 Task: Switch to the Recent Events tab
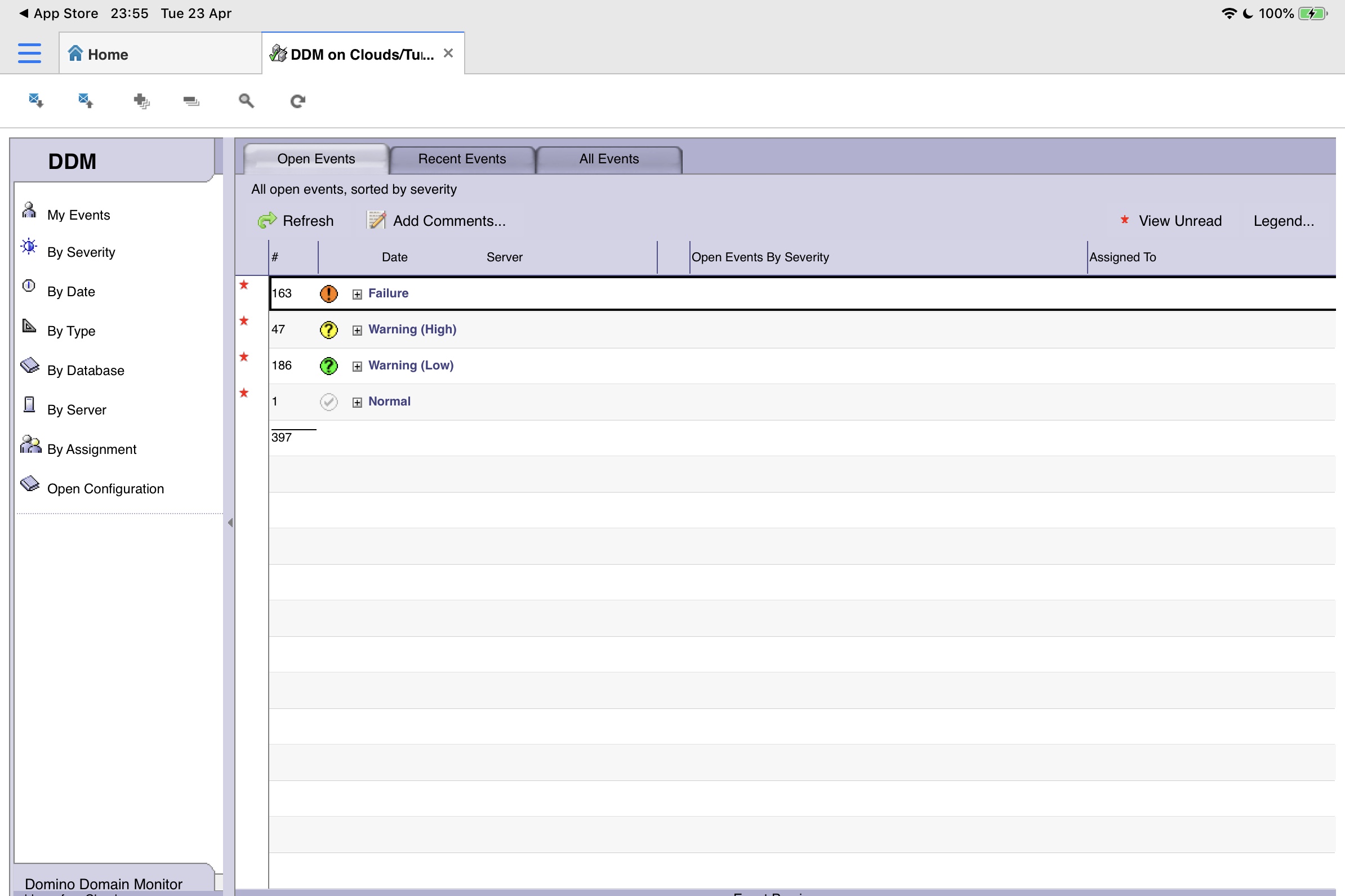click(x=462, y=159)
